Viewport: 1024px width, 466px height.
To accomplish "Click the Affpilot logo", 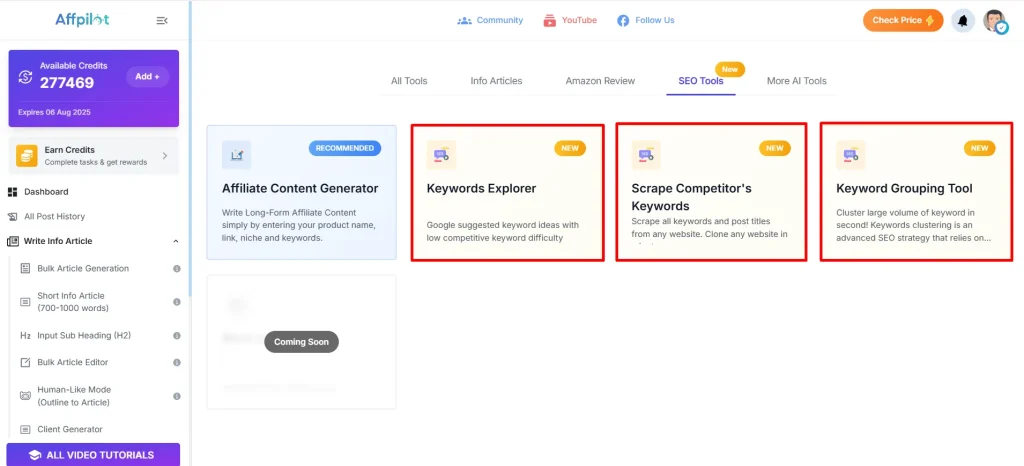I will pos(82,20).
